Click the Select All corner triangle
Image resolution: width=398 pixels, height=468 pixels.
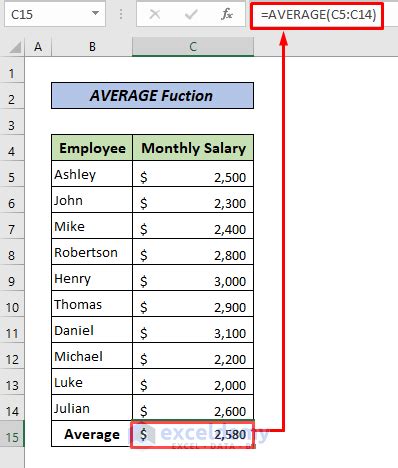pyautogui.click(x=15, y=47)
